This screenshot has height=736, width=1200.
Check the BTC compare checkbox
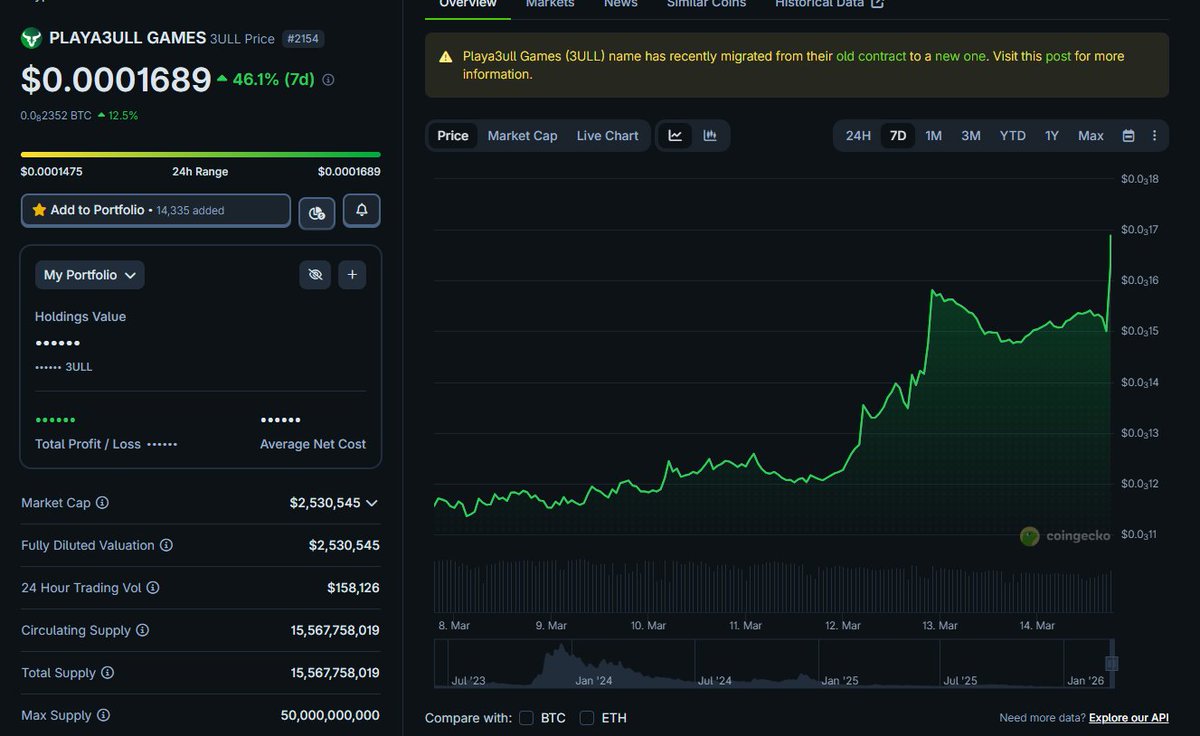click(527, 718)
